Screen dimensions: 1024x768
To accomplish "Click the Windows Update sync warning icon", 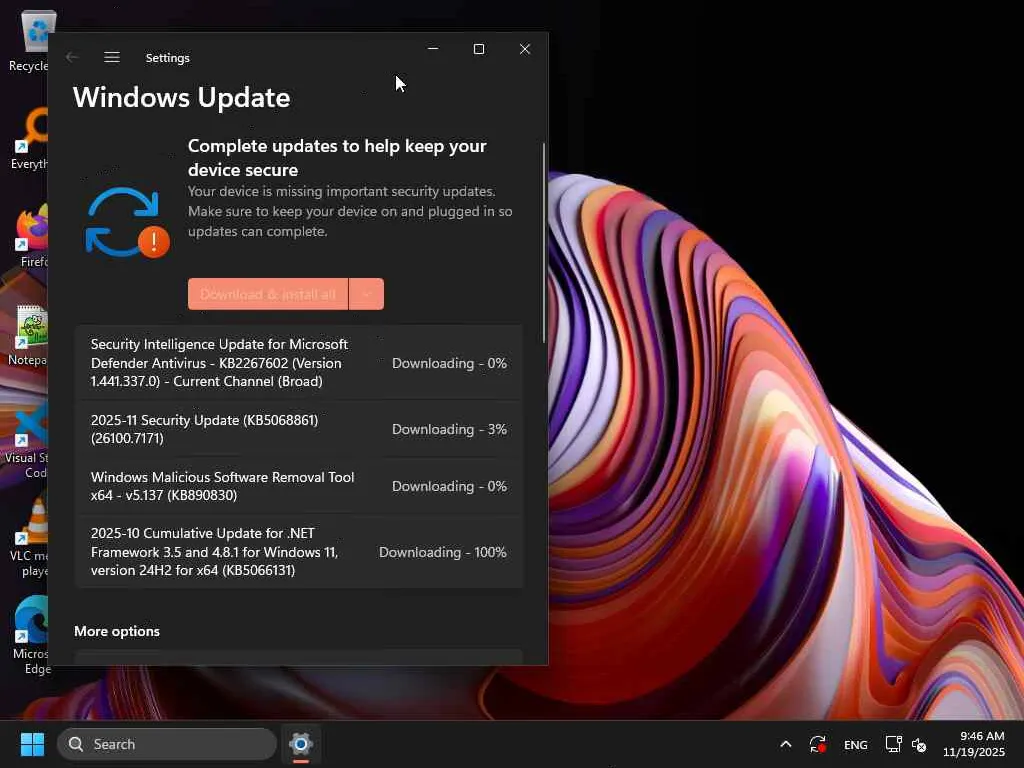I will pyautogui.click(x=127, y=222).
